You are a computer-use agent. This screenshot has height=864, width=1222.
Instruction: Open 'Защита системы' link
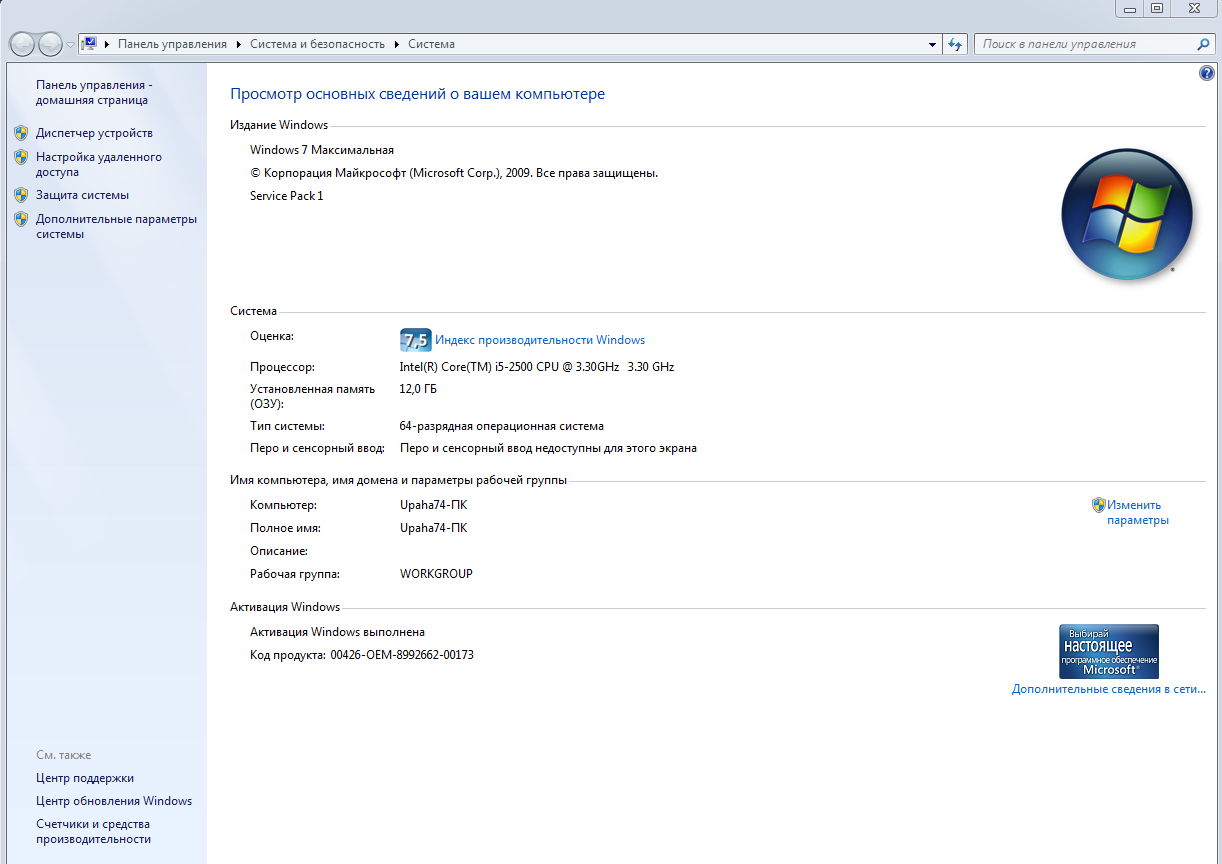pyautogui.click(x=82, y=195)
